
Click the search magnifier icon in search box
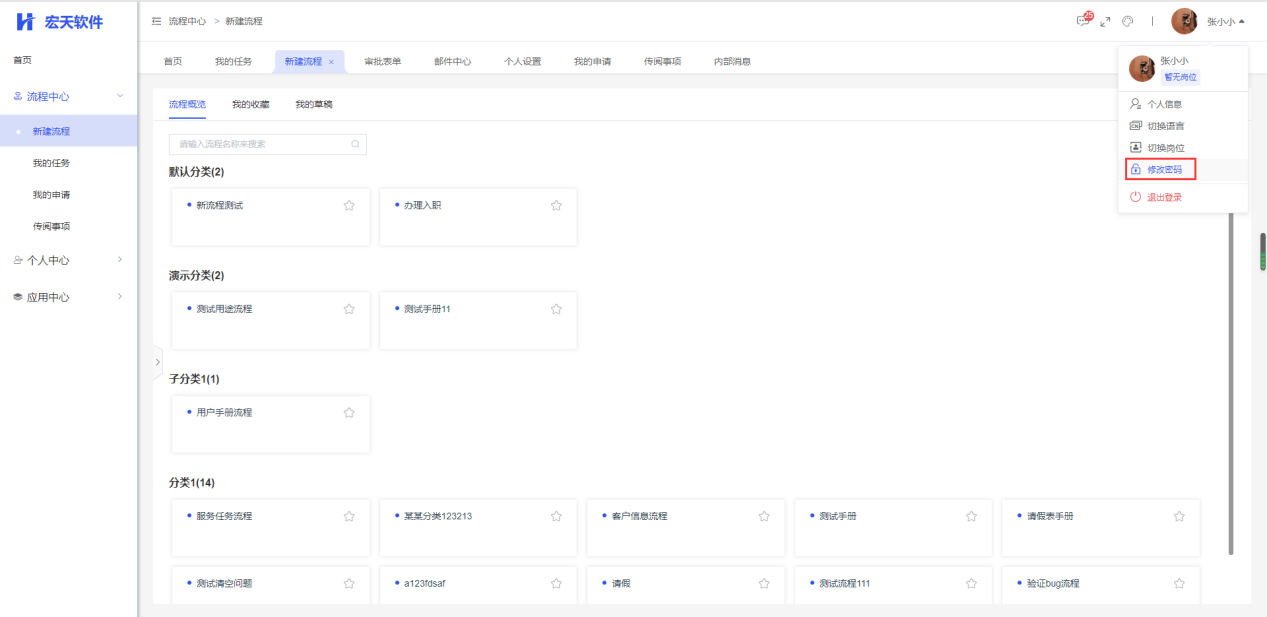click(x=355, y=144)
